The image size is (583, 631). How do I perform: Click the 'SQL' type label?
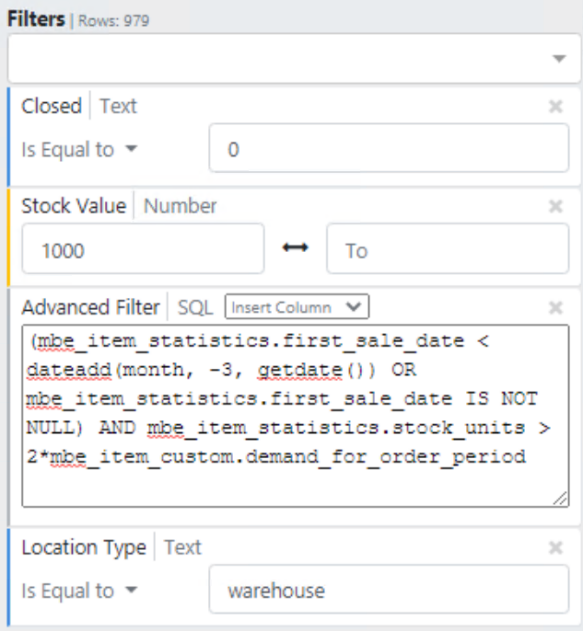point(195,308)
